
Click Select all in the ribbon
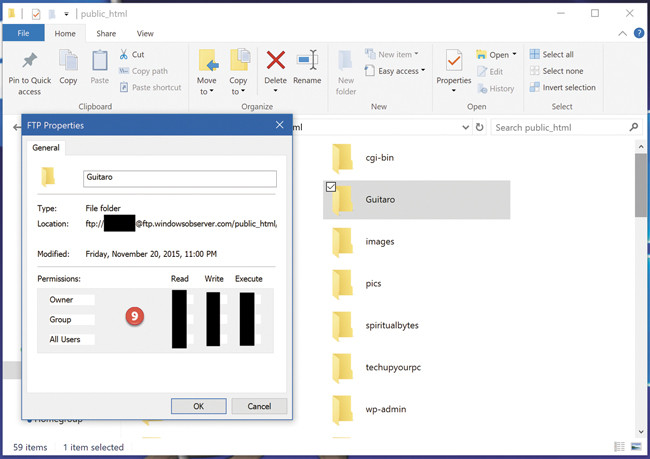[557, 55]
